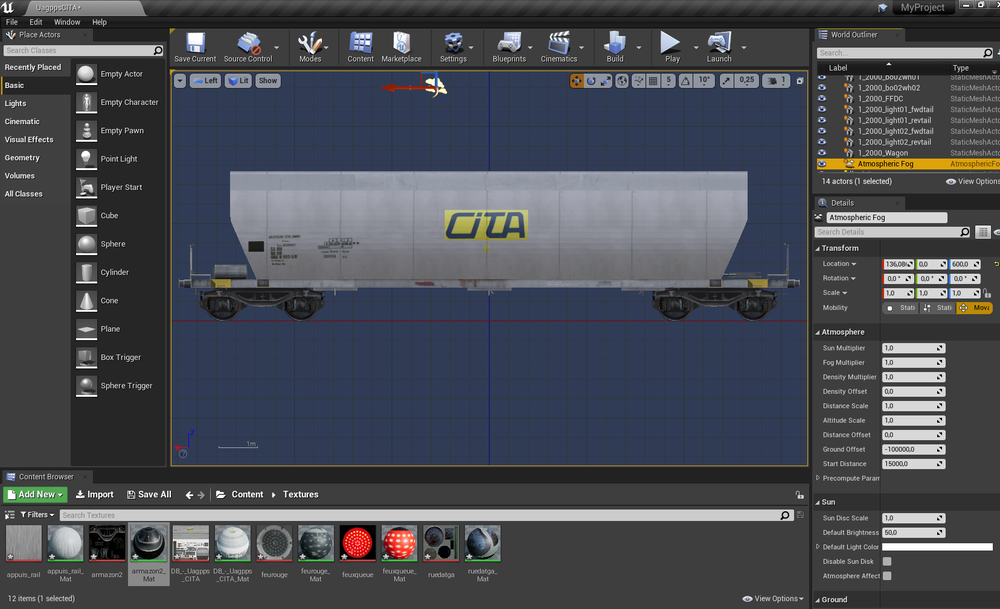Open viewport options dropdown arrow

tap(180, 81)
